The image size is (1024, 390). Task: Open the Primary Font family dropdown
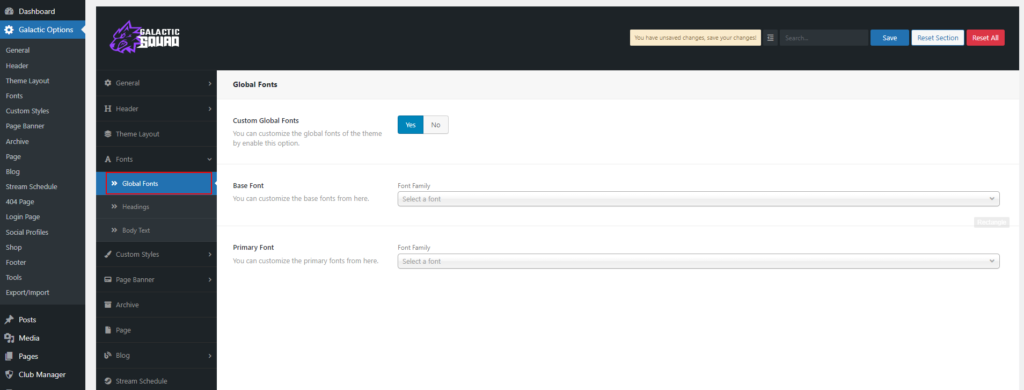click(698, 261)
